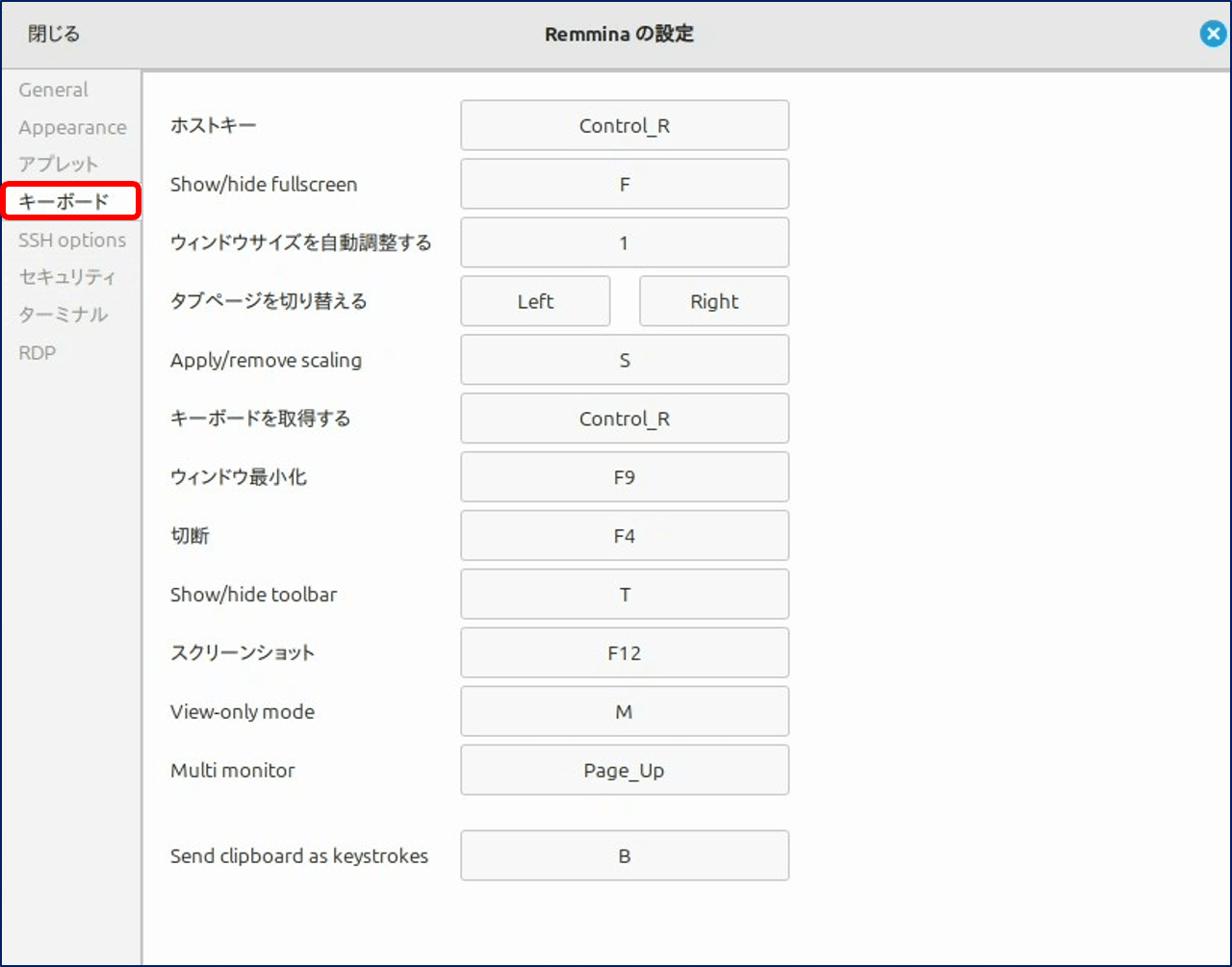Click the 切断 F4 key button
This screenshot has height=967, width=1232.
(x=625, y=536)
